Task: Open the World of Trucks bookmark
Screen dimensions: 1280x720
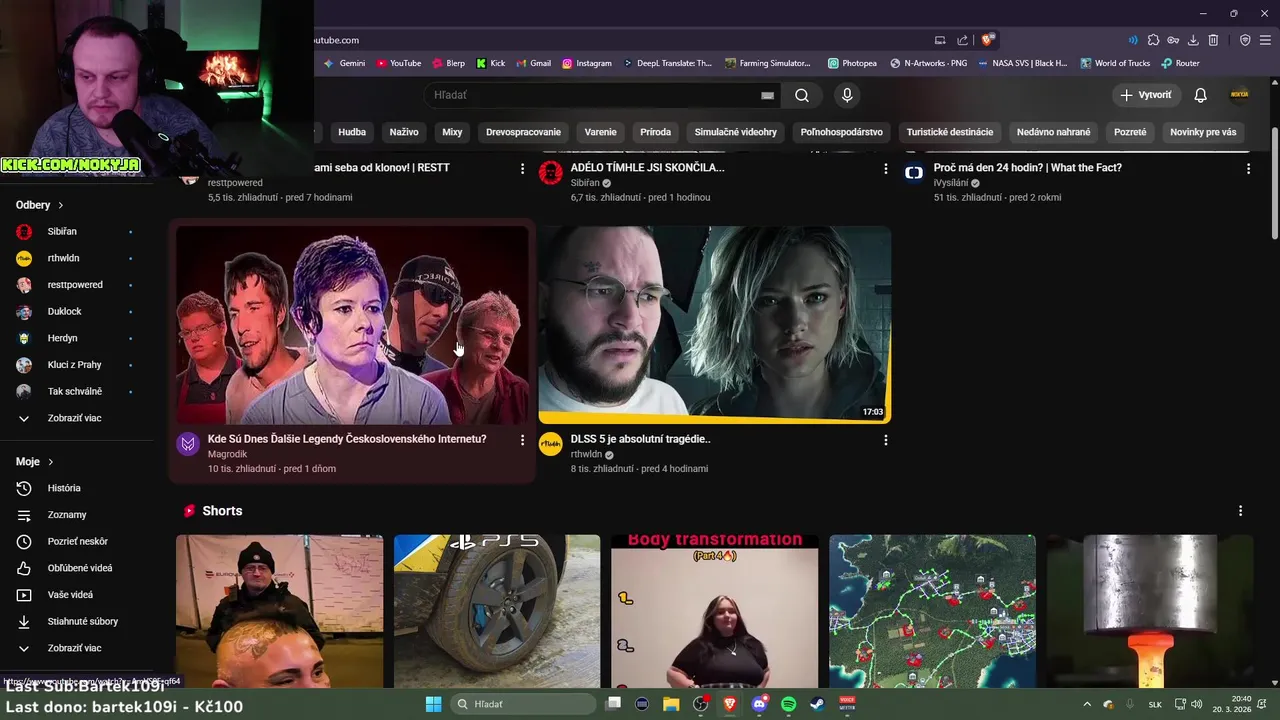Action: tap(1114, 63)
